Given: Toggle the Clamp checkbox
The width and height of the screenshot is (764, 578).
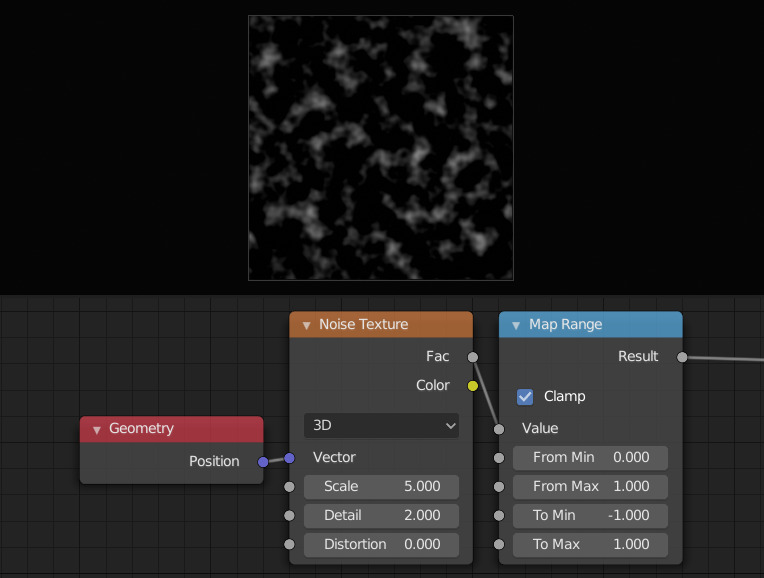Looking at the screenshot, I should point(525,397).
